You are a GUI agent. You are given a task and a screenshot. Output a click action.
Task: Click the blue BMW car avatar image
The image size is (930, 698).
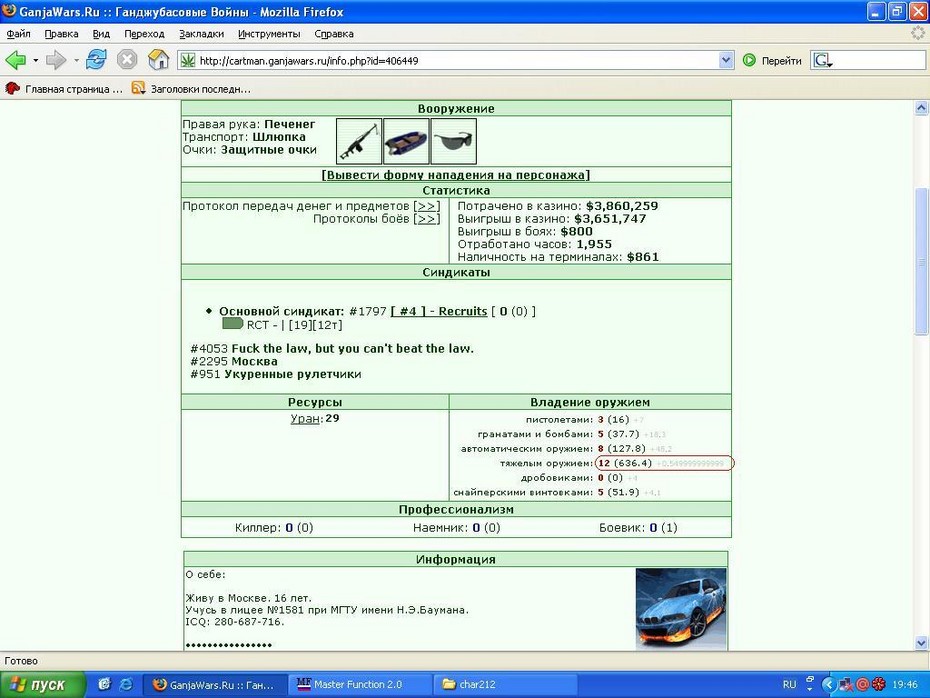(680, 609)
